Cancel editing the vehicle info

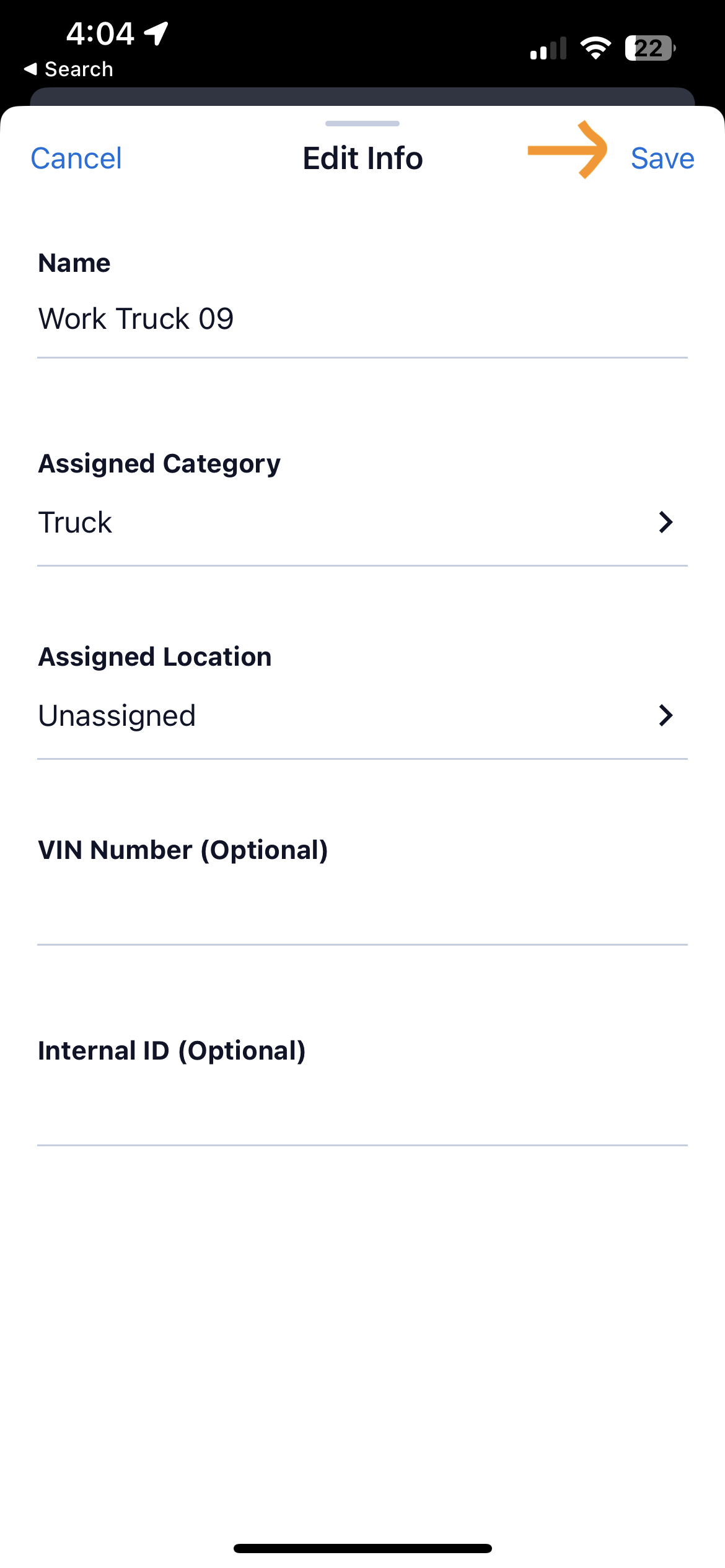pos(76,159)
